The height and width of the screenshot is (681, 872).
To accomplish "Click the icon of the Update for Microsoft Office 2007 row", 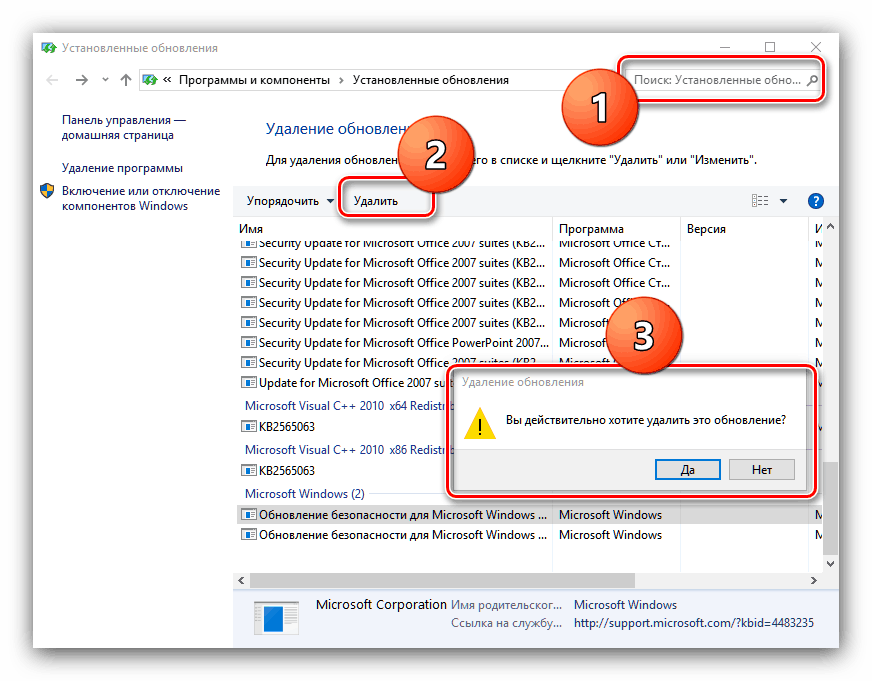I will [248, 382].
